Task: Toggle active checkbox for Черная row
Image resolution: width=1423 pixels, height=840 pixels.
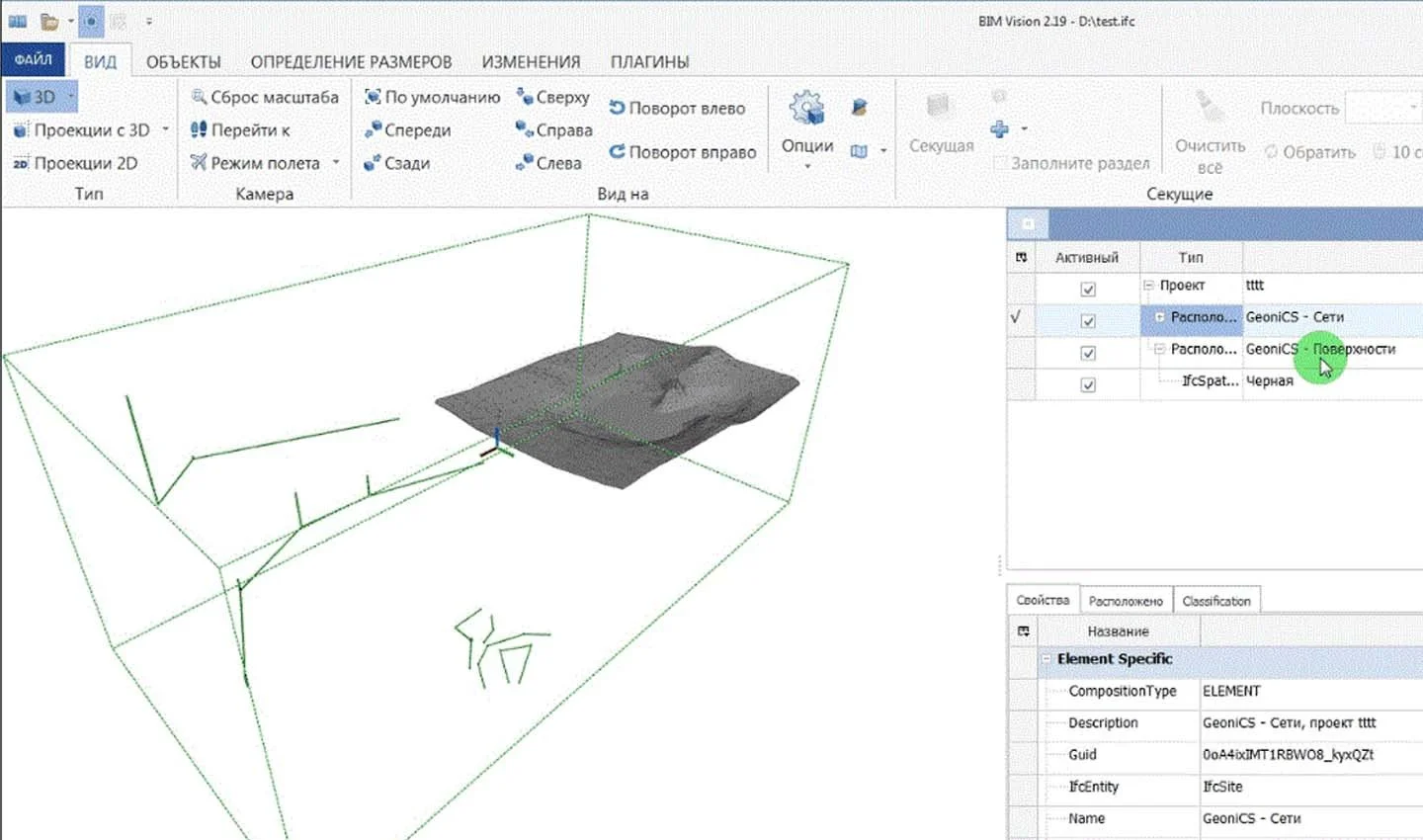Action: click(1088, 385)
